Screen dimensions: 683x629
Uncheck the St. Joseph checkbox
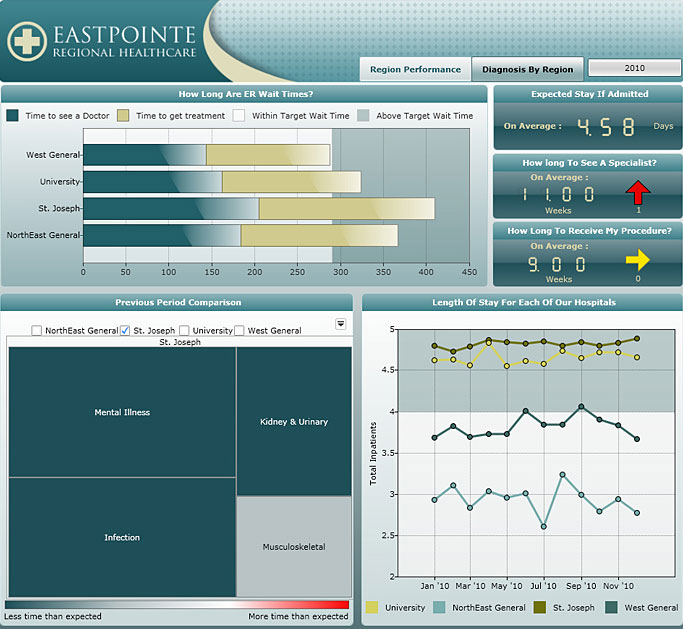click(125, 330)
